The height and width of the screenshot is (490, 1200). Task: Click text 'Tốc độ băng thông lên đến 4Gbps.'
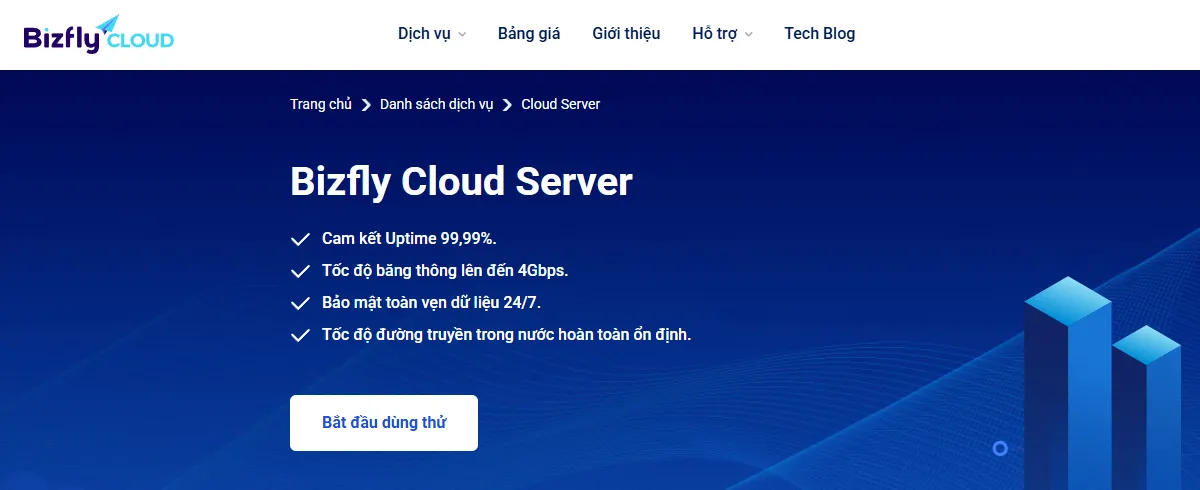pyautogui.click(x=445, y=270)
